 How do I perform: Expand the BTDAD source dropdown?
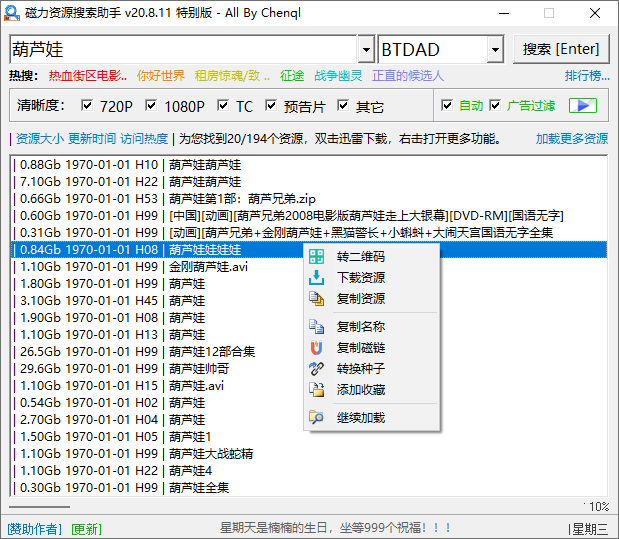point(495,49)
